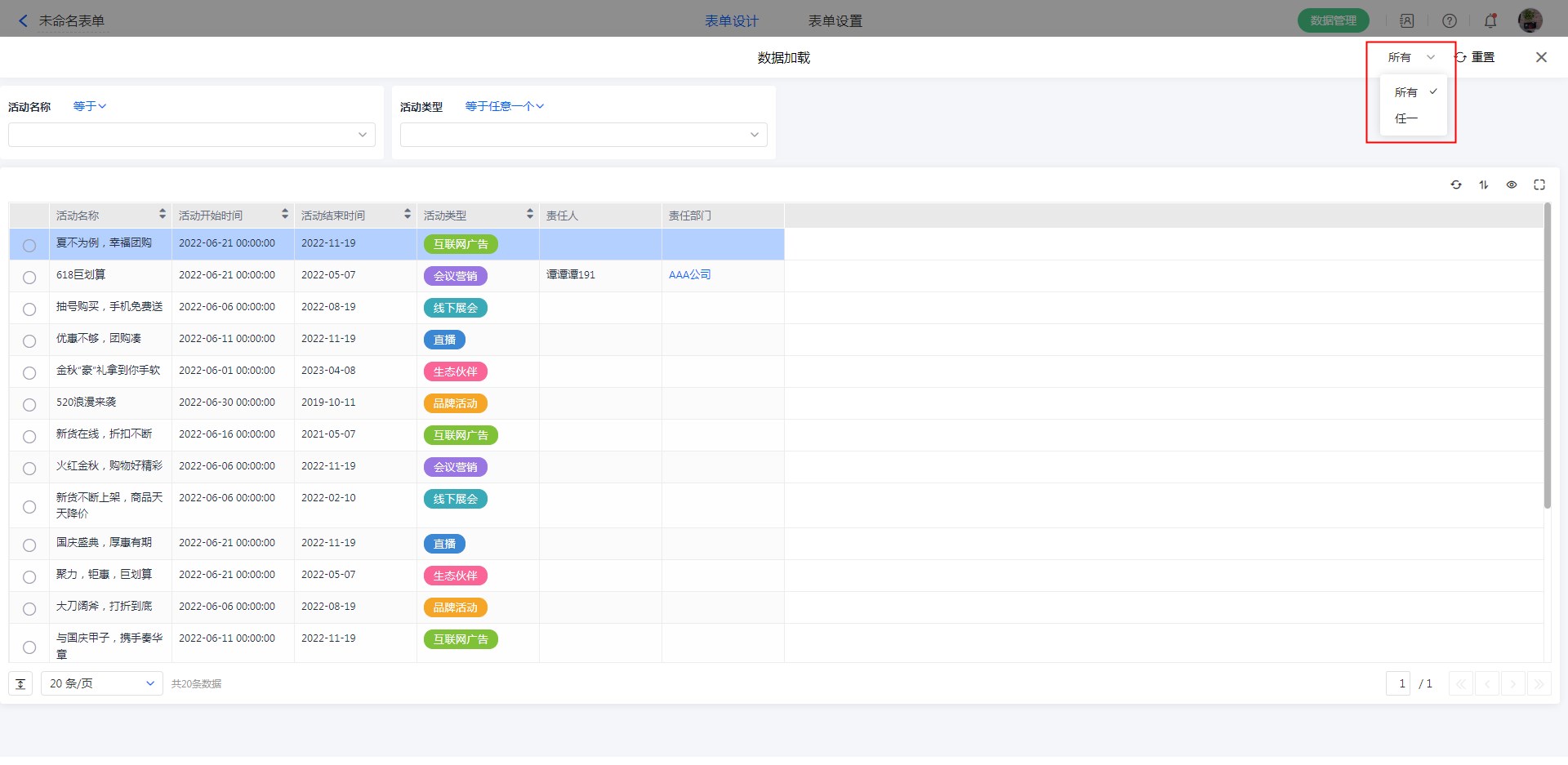Click the back arrow next to 未命名表单
The width and height of the screenshot is (1568, 765).
coord(23,21)
